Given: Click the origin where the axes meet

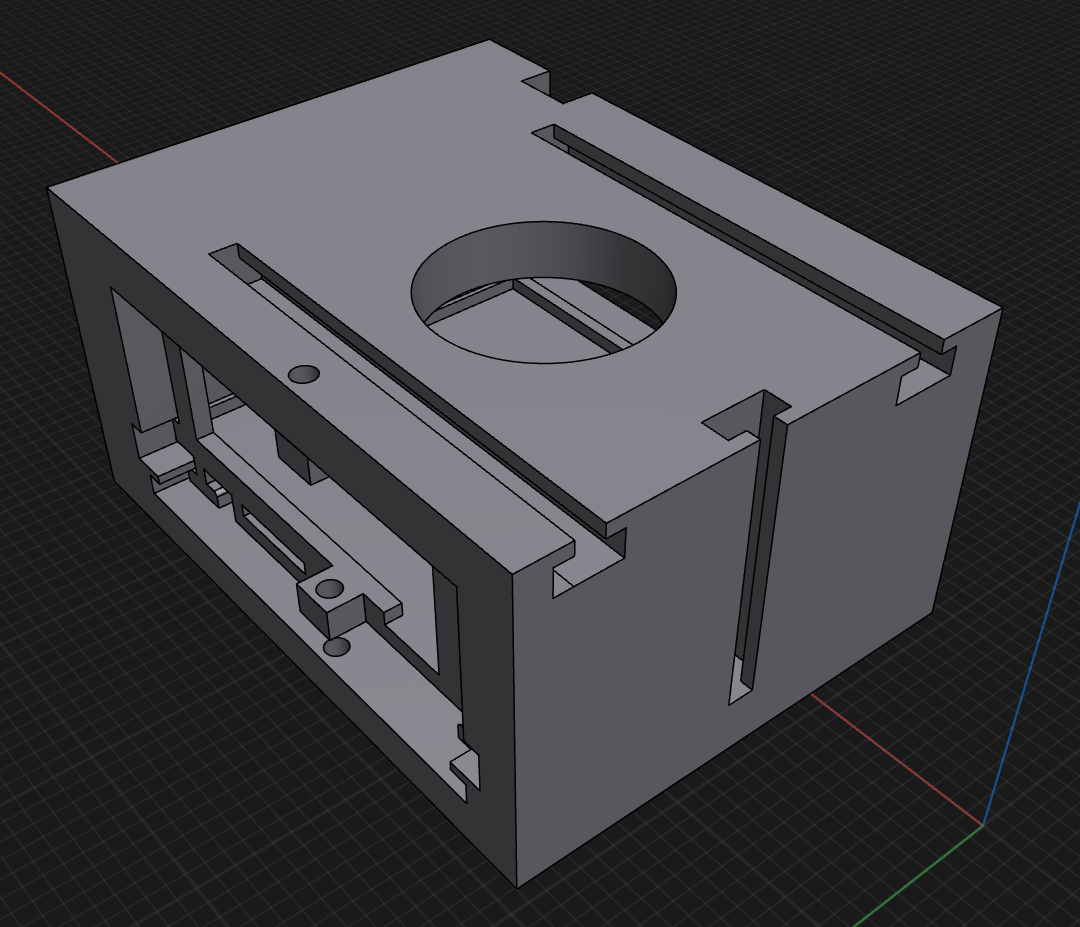Looking at the screenshot, I should [x=983, y=825].
